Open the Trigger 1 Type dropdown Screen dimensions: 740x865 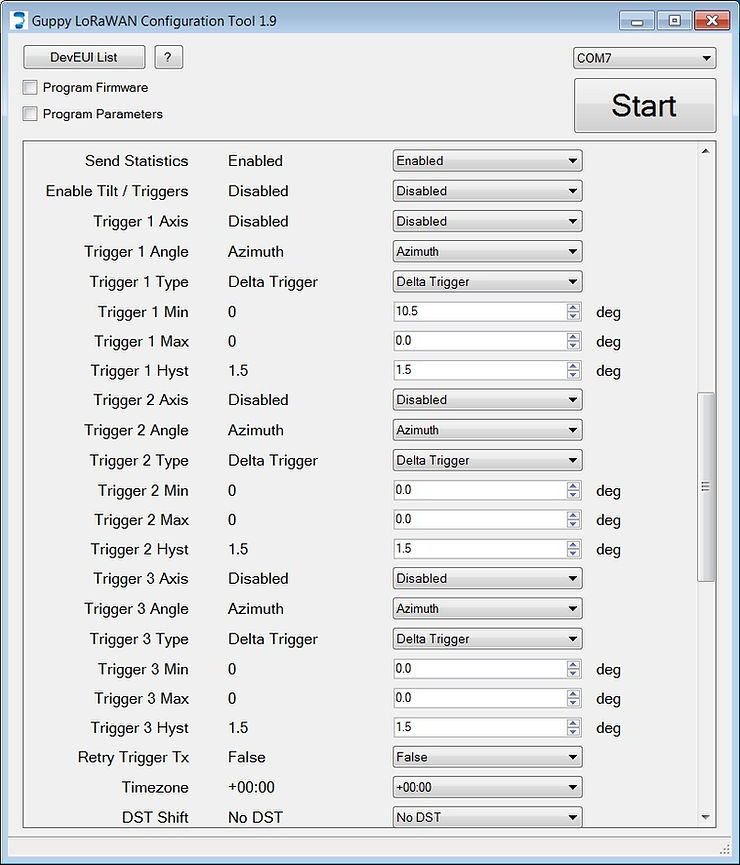pos(487,282)
